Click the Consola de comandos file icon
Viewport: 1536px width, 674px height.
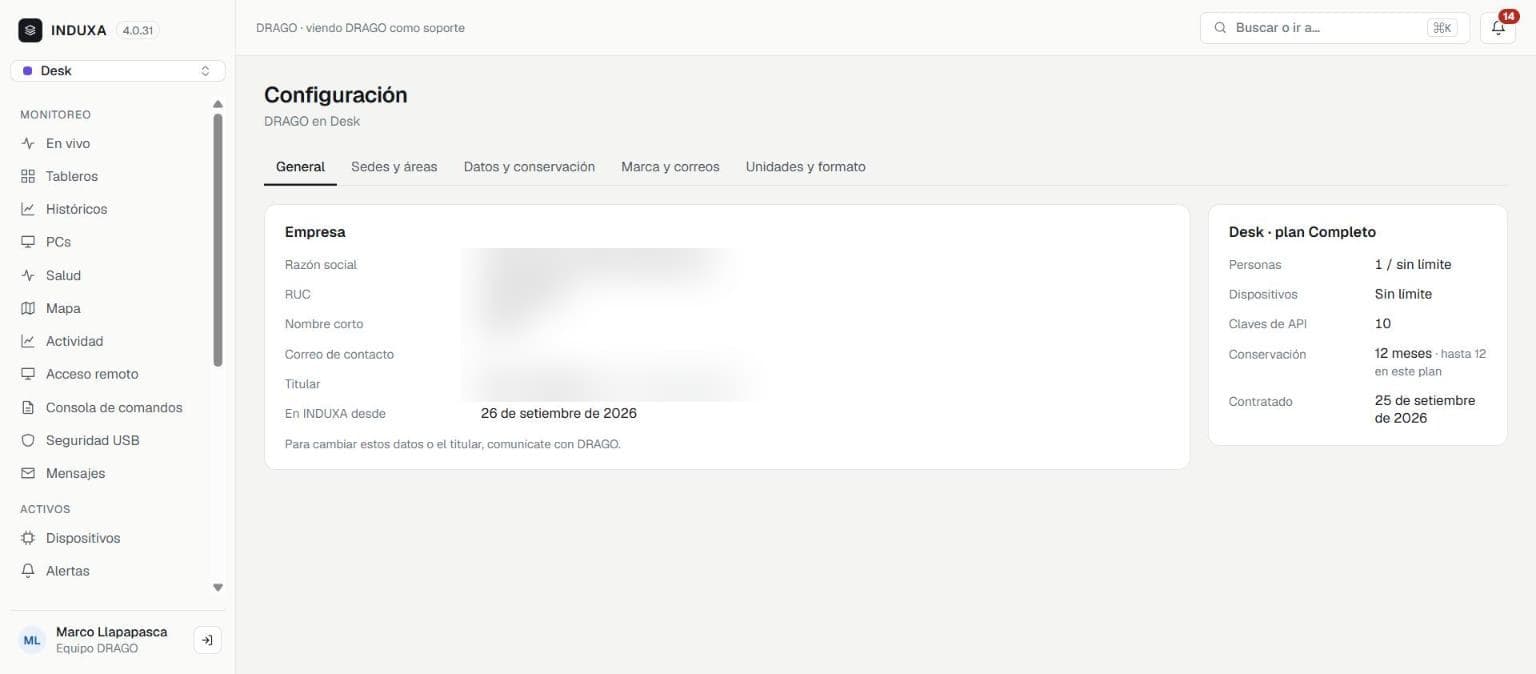tap(28, 408)
